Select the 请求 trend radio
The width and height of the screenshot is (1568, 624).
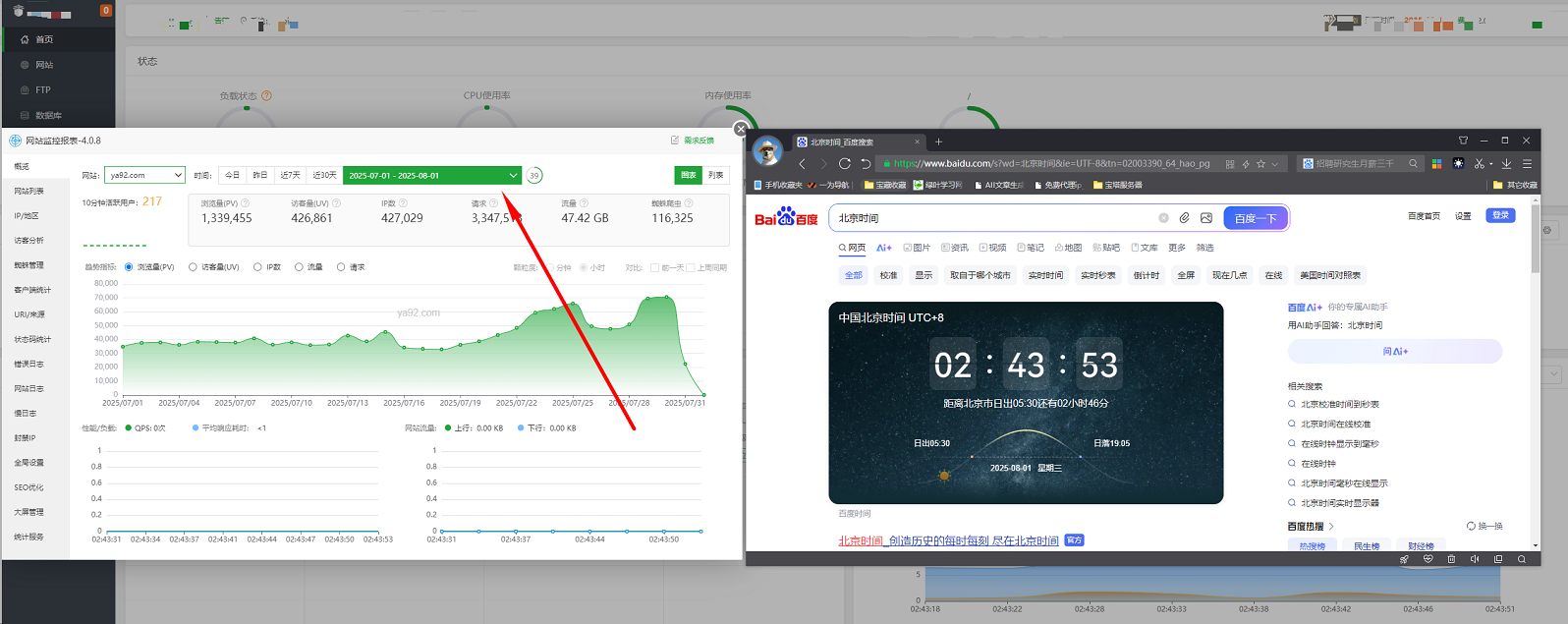pyautogui.click(x=341, y=267)
